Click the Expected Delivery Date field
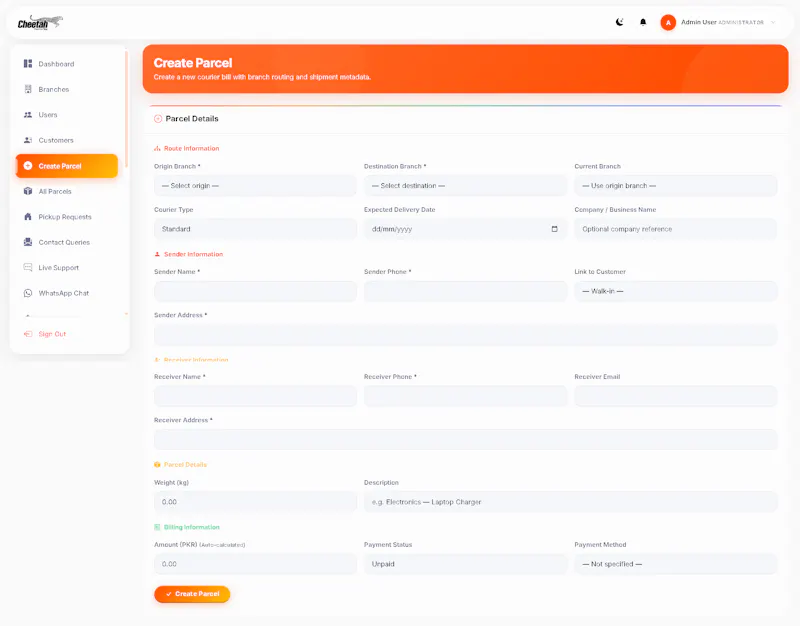800x626 pixels. (x=465, y=229)
